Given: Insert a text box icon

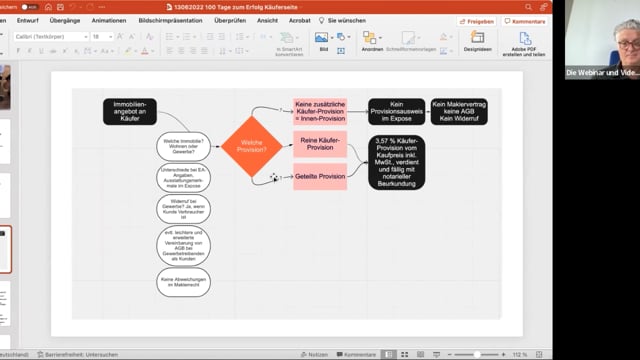Looking at the screenshot, I should (x=341, y=51).
